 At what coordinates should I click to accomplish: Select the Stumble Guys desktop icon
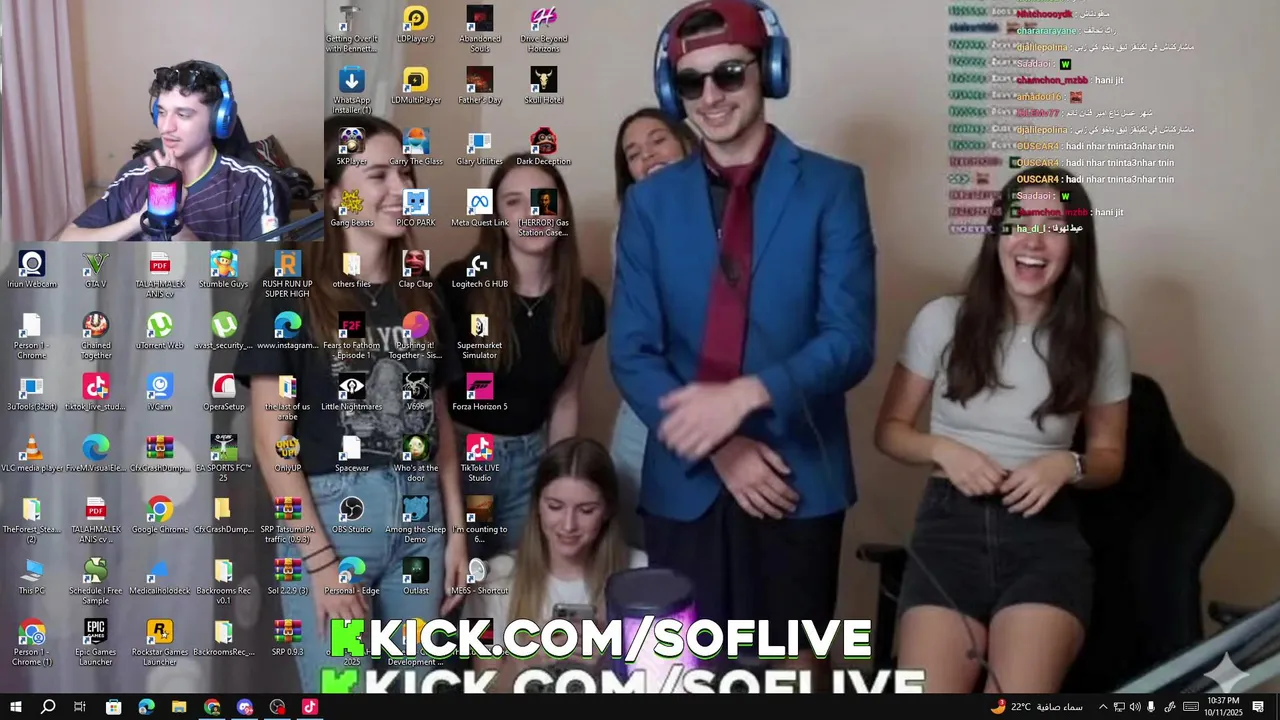coord(223,270)
